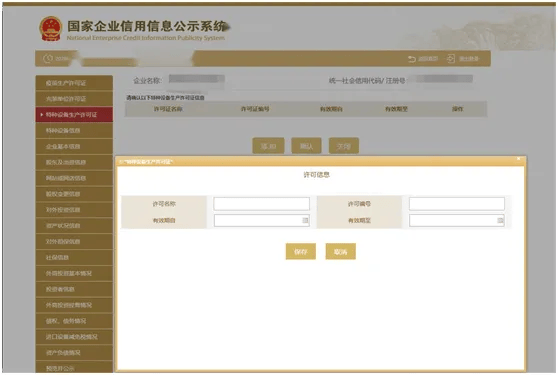Click the 取消 button in the dialog
The image size is (558, 375).
[x=340, y=252]
